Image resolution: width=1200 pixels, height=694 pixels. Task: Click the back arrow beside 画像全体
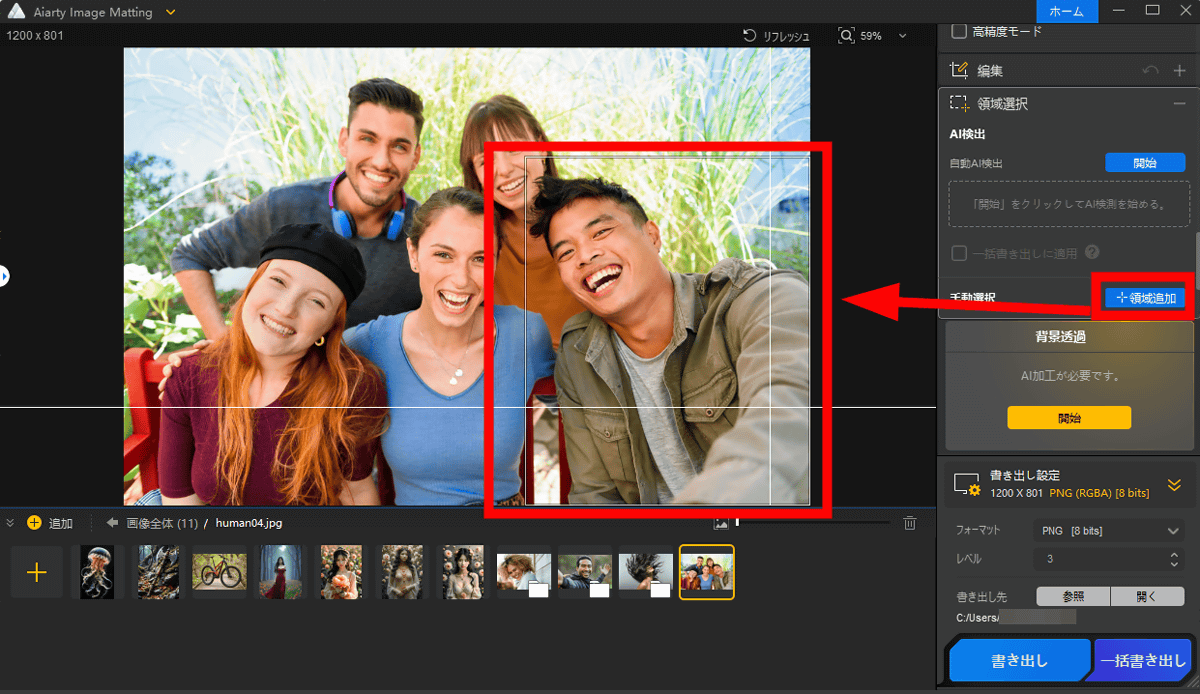click(112, 523)
